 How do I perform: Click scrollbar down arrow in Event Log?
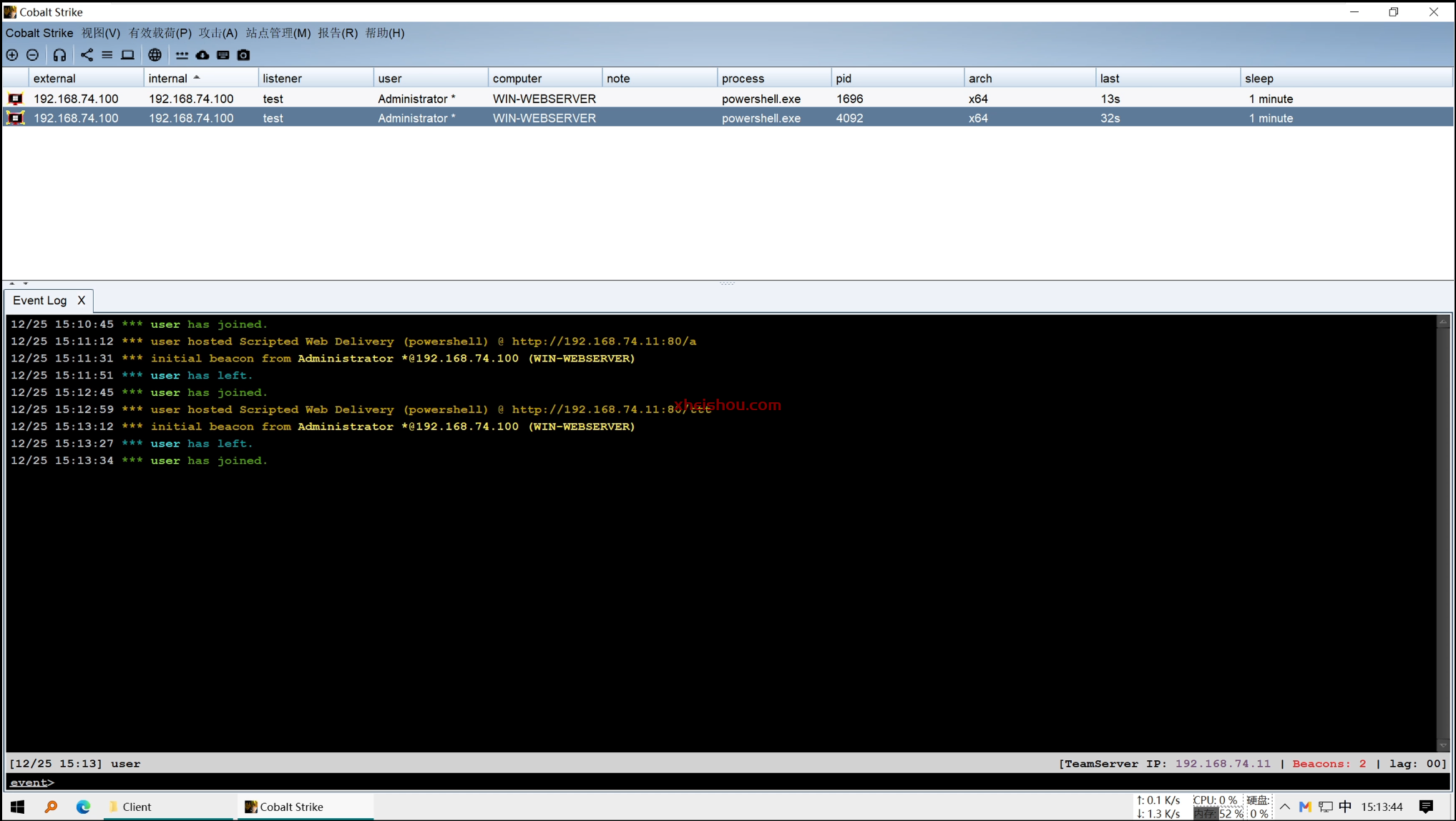coord(1443,745)
